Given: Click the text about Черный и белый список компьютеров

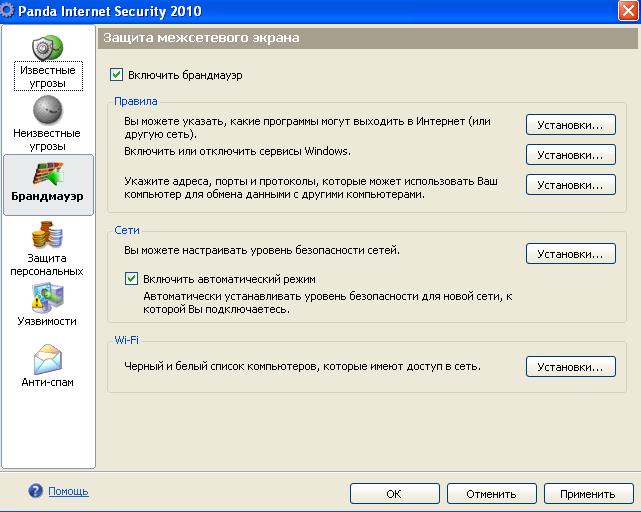Looking at the screenshot, I should [x=302, y=366].
